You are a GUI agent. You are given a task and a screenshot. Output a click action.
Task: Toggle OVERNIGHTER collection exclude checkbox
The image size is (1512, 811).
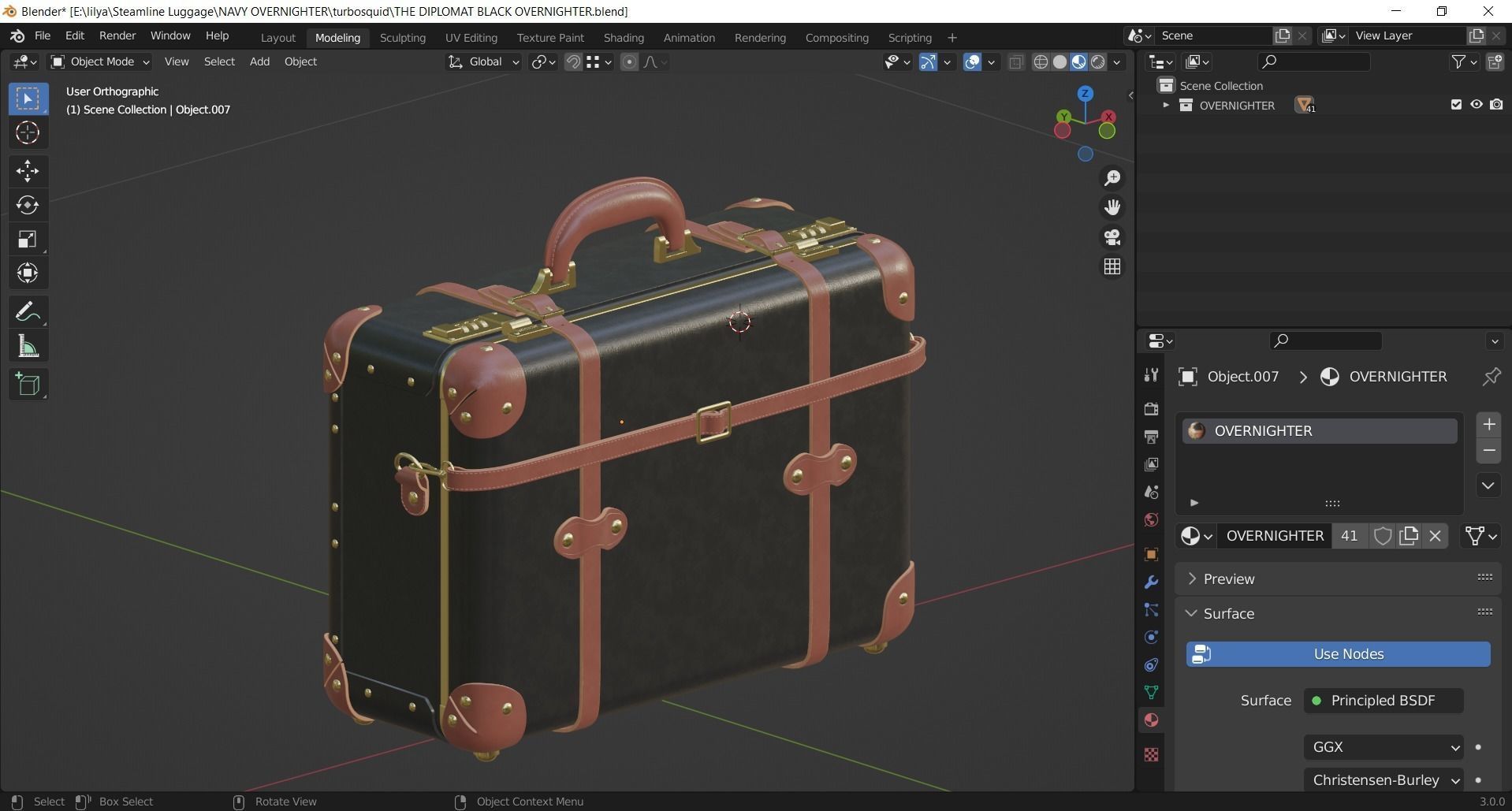1456,105
